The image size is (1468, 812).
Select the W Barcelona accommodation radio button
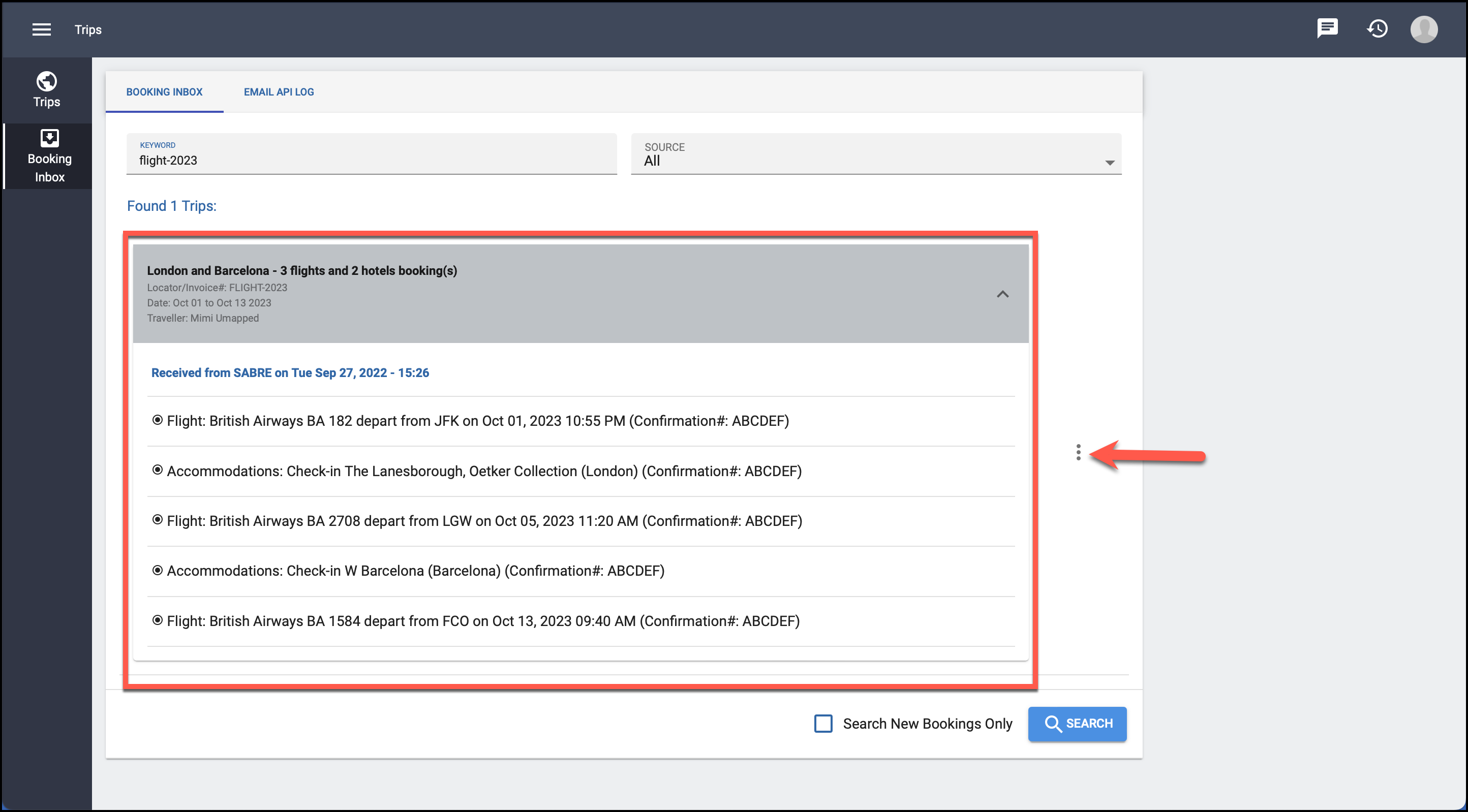157,571
